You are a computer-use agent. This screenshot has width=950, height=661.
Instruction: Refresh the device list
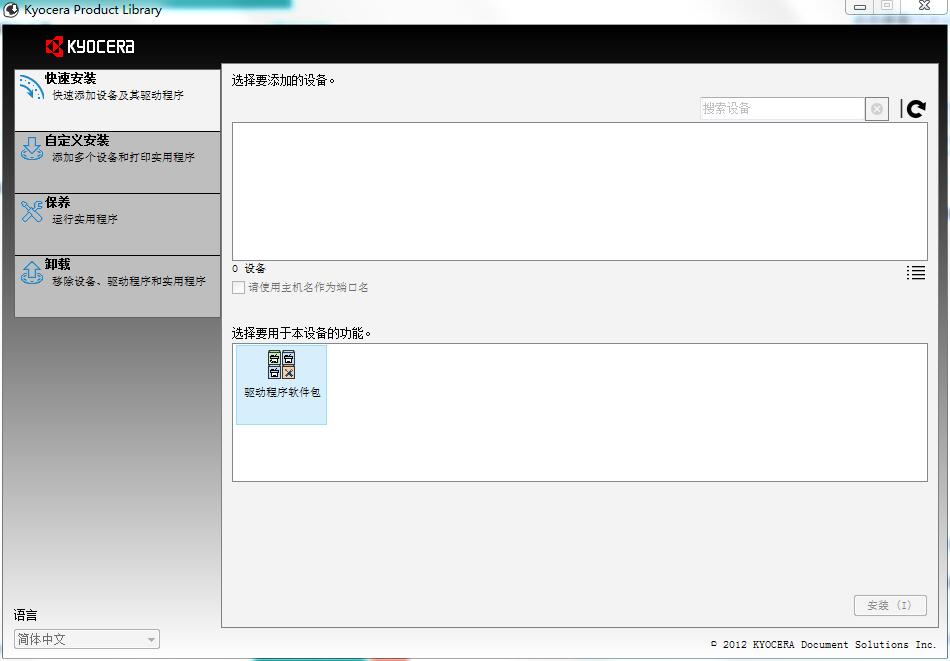click(916, 109)
